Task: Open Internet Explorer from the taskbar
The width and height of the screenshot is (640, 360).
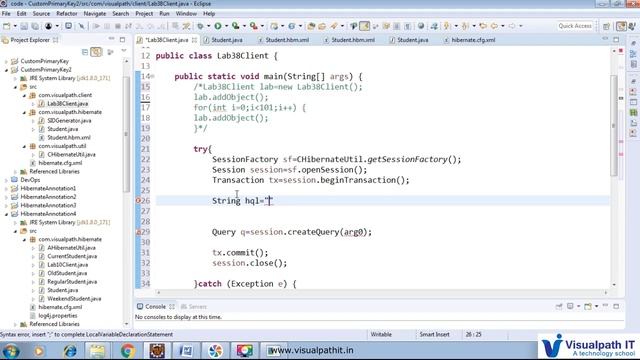Action: tap(69, 351)
